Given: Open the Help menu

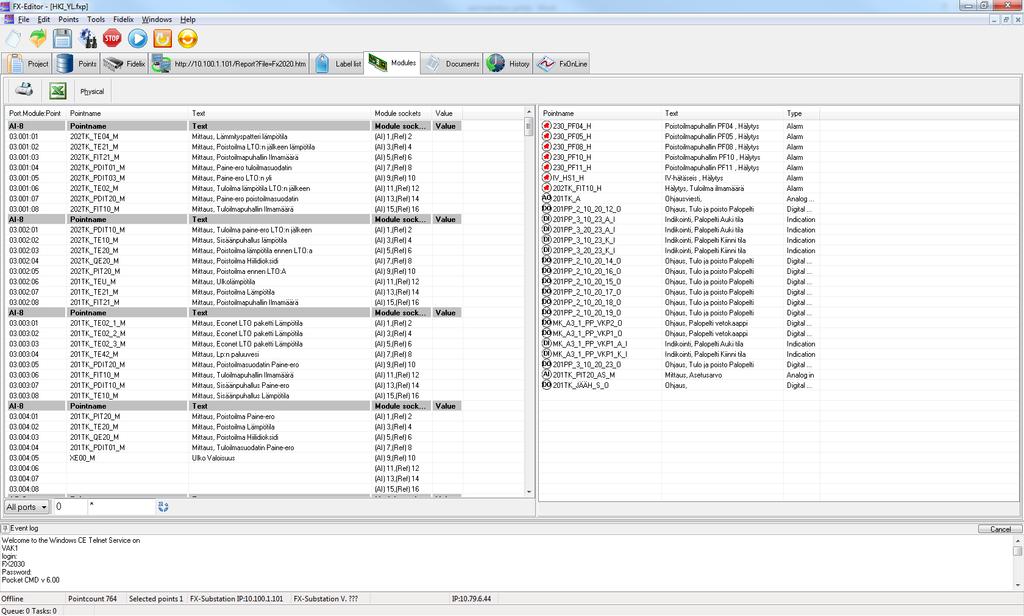Looking at the screenshot, I should (188, 20).
